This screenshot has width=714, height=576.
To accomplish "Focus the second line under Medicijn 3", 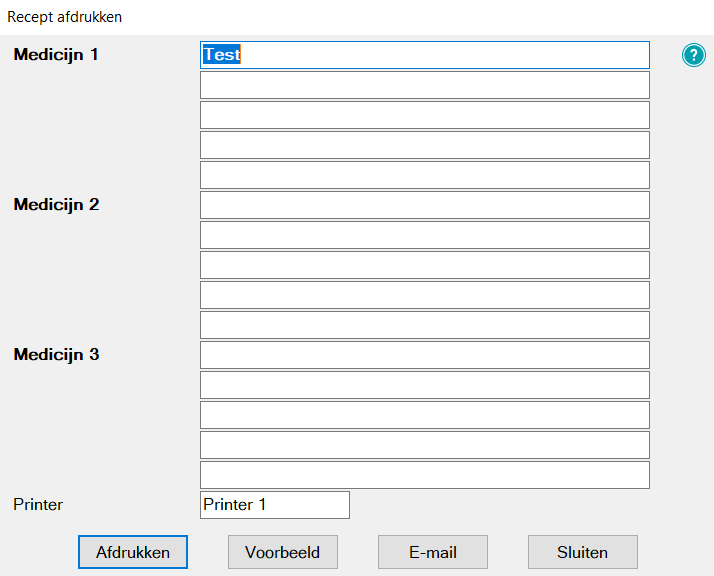I will (425, 385).
